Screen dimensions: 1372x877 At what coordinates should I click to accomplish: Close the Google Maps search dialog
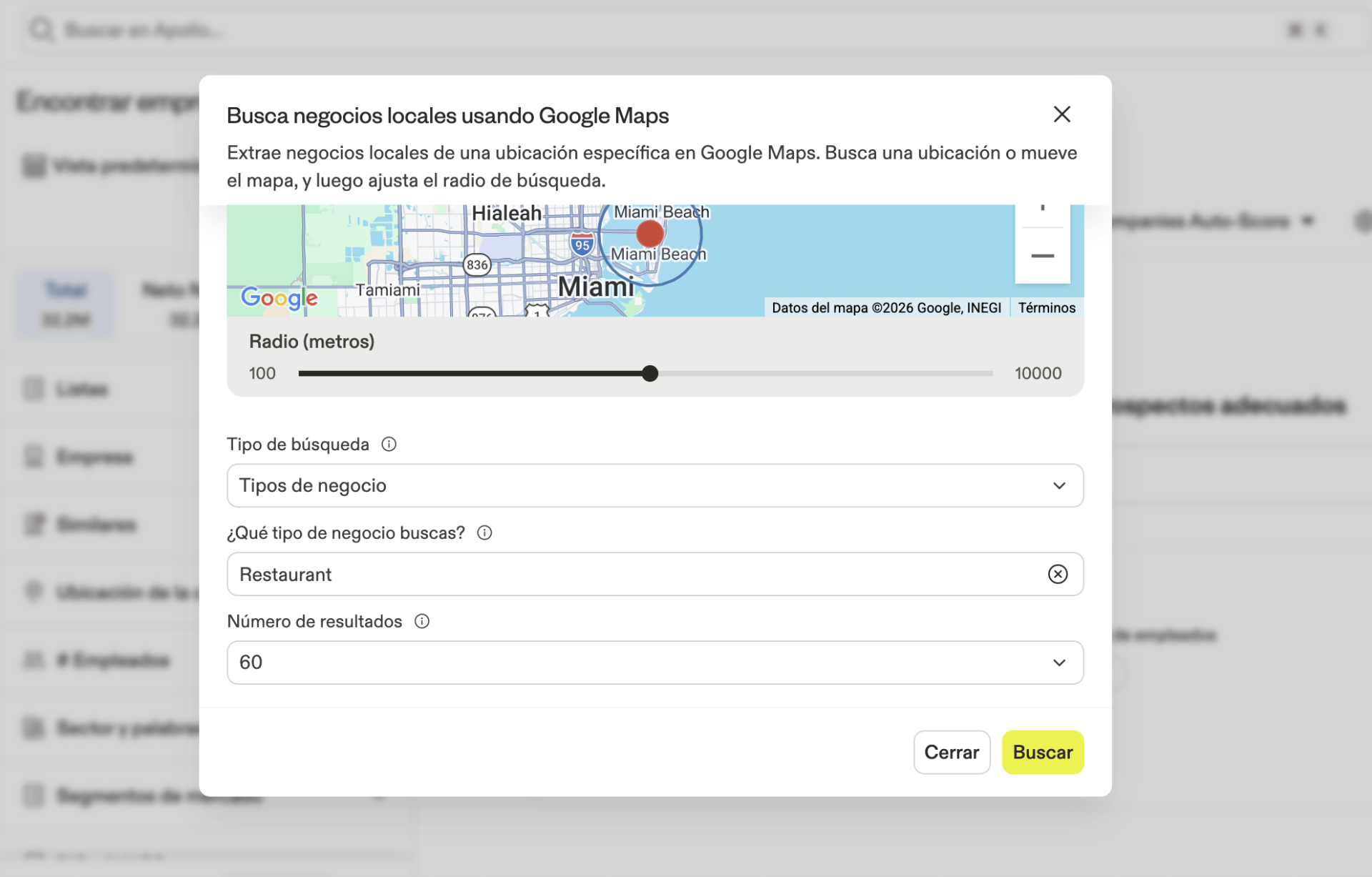pyautogui.click(x=1061, y=114)
